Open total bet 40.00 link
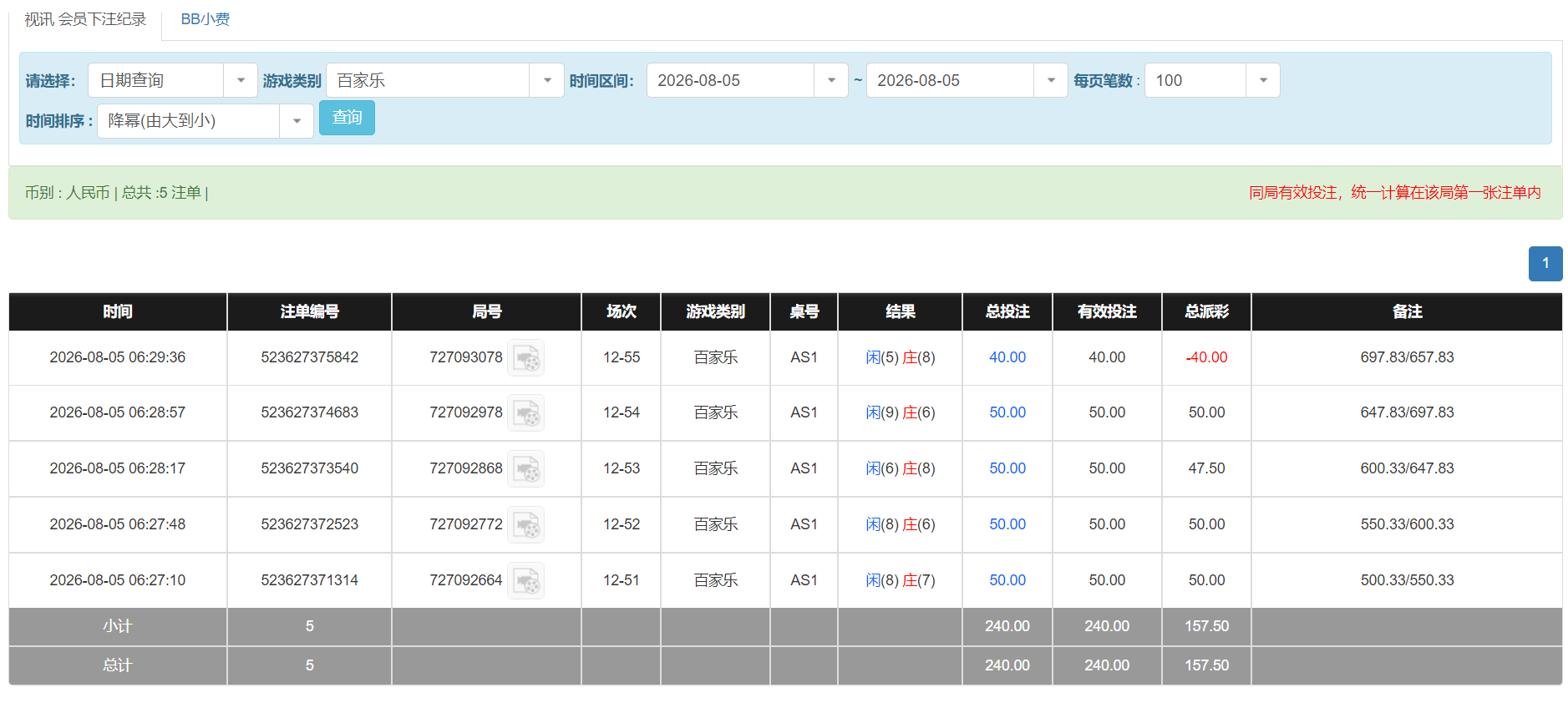The height and width of the screenshot is (708, 1568). 1007,357
